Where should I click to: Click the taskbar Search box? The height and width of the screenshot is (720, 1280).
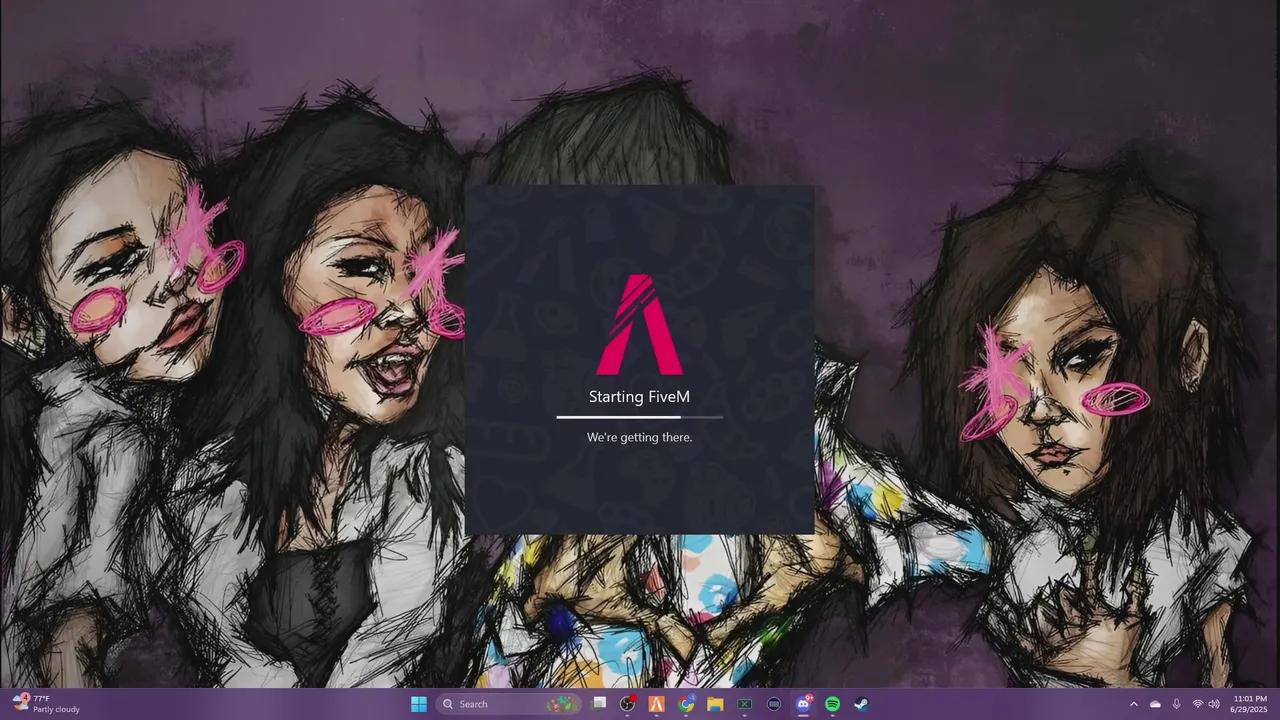pyautogui.click(x=510, y=704)
